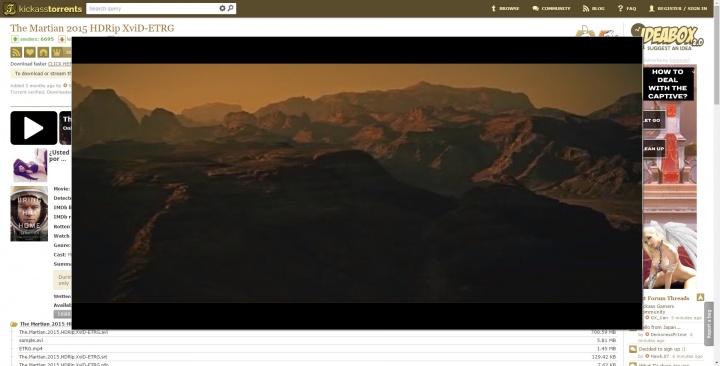
Task: Click the RSS feed icon under title
Action: 16,52
